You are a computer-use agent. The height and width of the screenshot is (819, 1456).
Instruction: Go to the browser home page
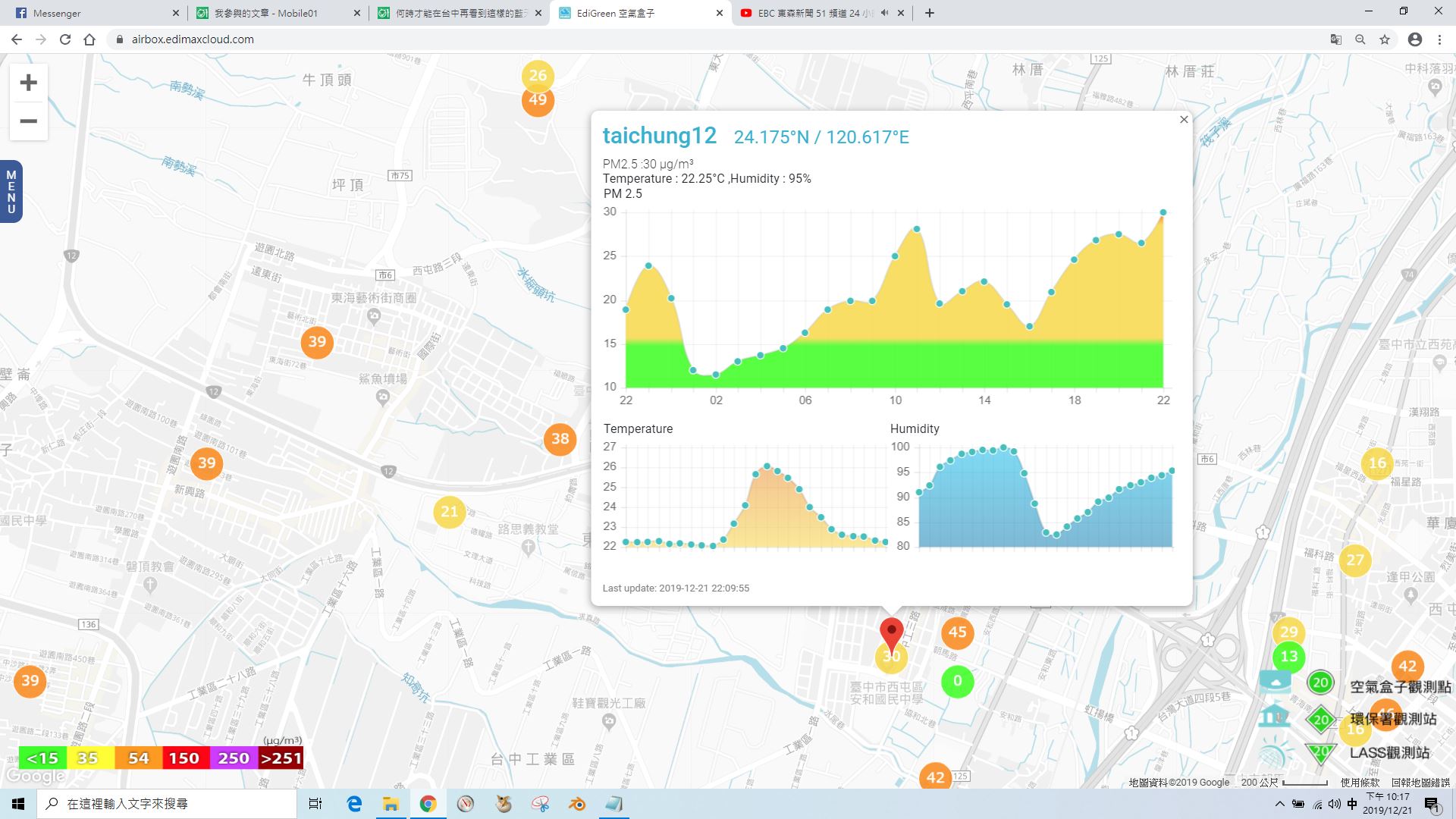(x=89, y=39)
